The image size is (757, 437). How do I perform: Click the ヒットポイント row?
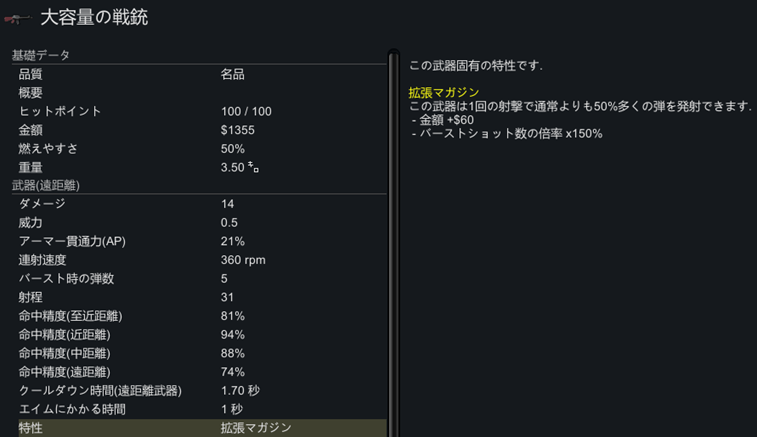click(x=202, y=112)
